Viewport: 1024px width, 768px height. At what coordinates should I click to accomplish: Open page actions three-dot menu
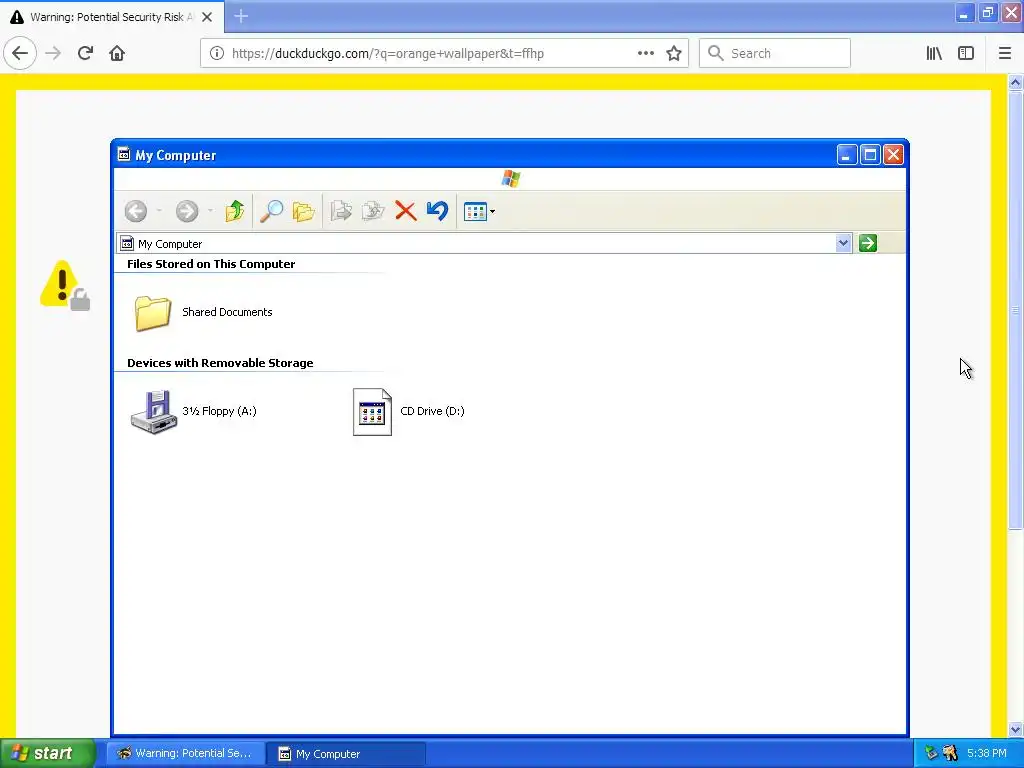(646, 53)
